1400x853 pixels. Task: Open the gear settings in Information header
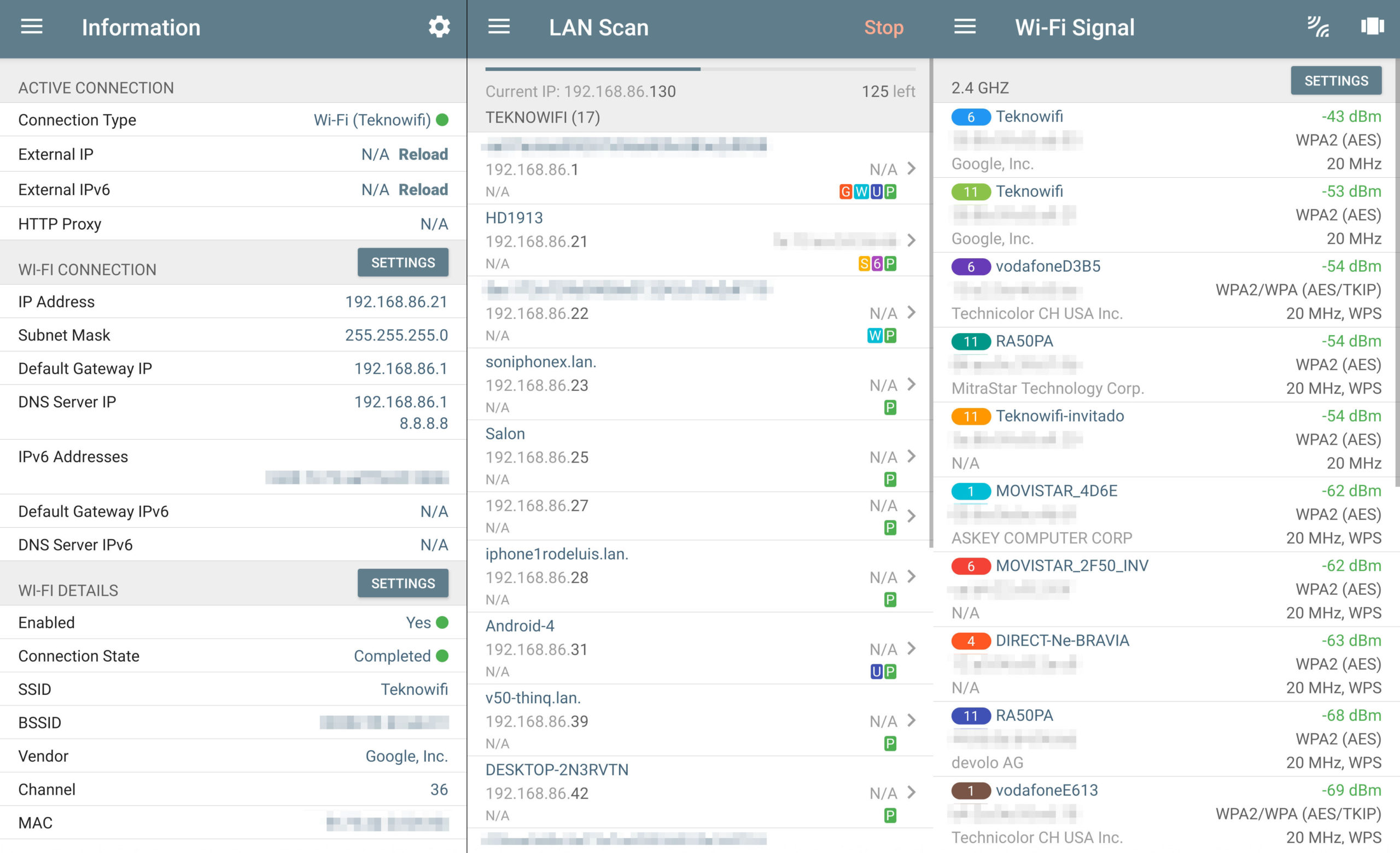[439, 27]
